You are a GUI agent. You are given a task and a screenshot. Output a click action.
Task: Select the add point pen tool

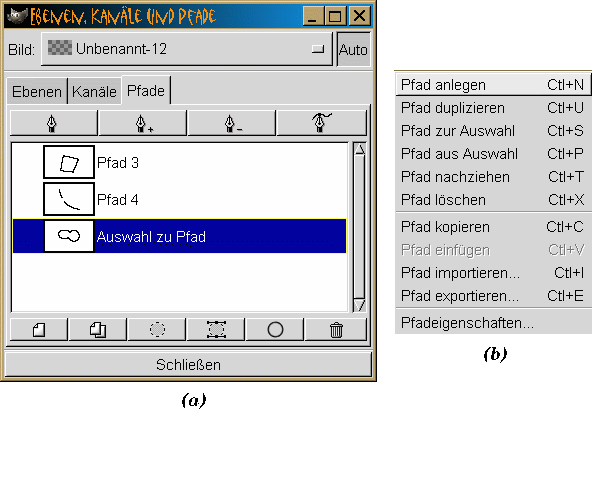pyautogui.click(x=143, y=122)
